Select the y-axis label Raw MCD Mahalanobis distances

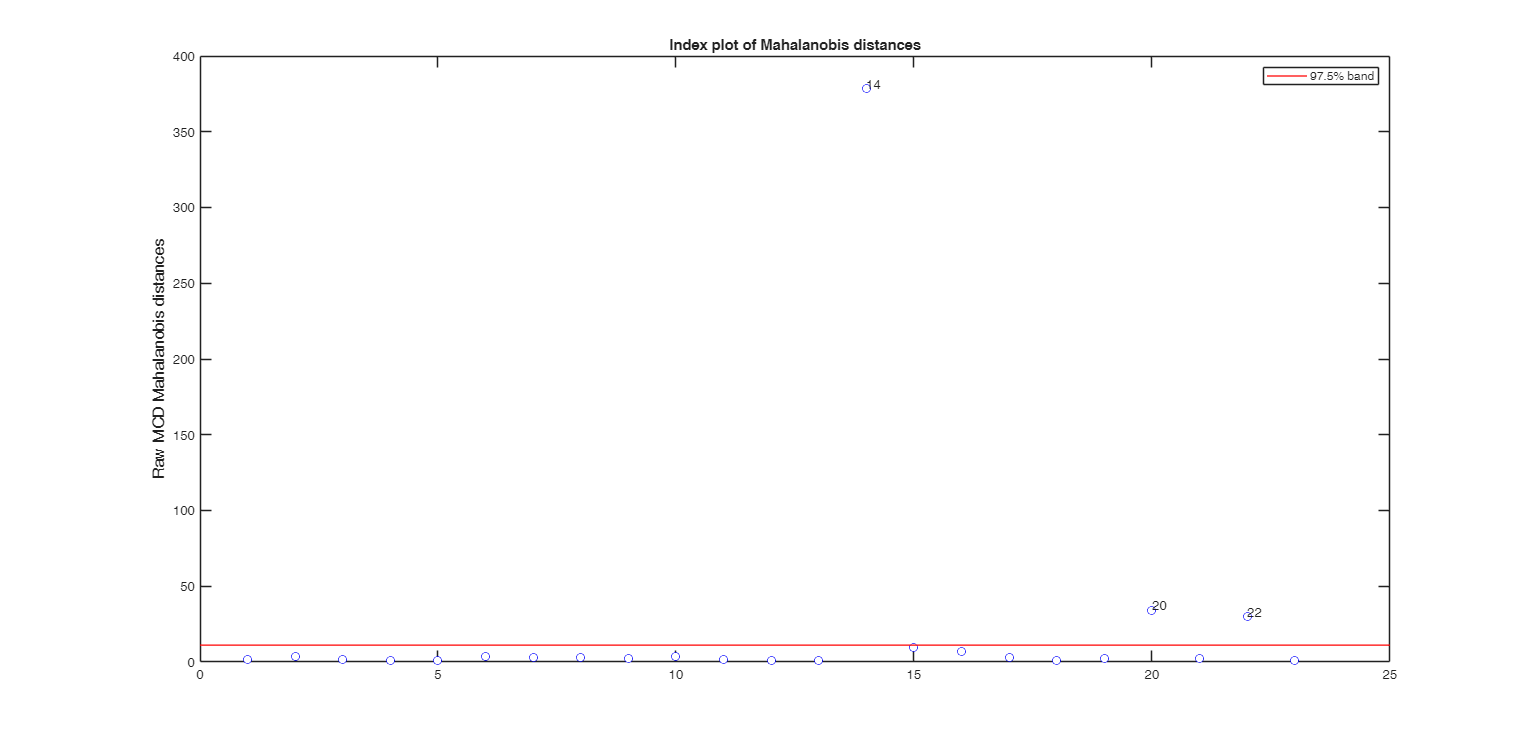(158, 357)
